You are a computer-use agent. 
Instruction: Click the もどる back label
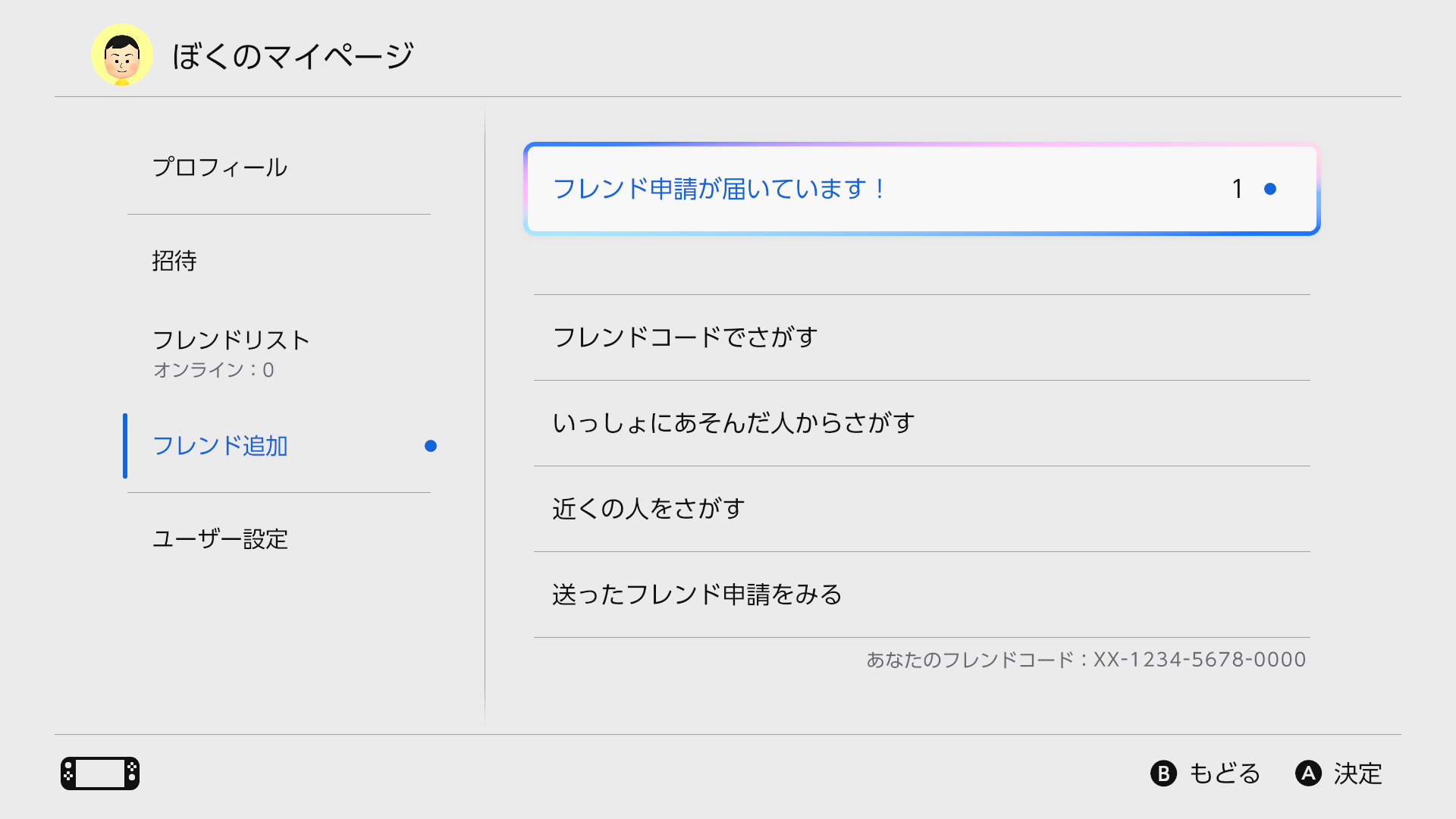click(x=1225, y=773)
